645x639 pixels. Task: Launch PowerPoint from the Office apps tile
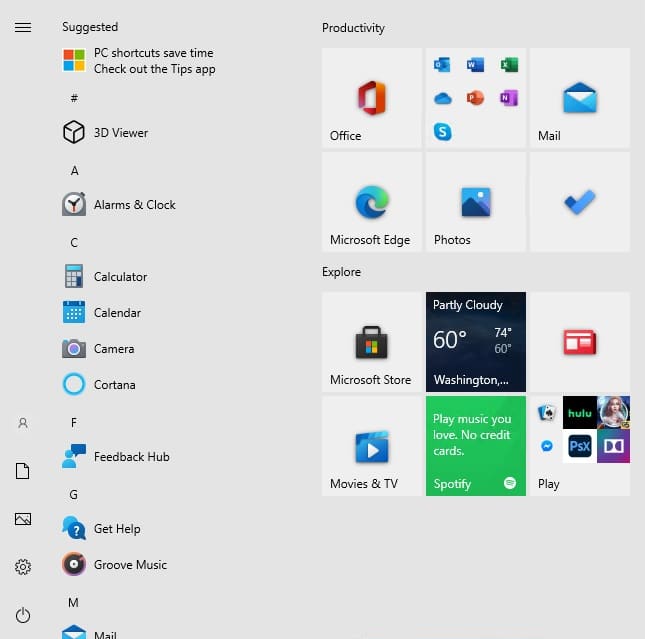[476, 98]
